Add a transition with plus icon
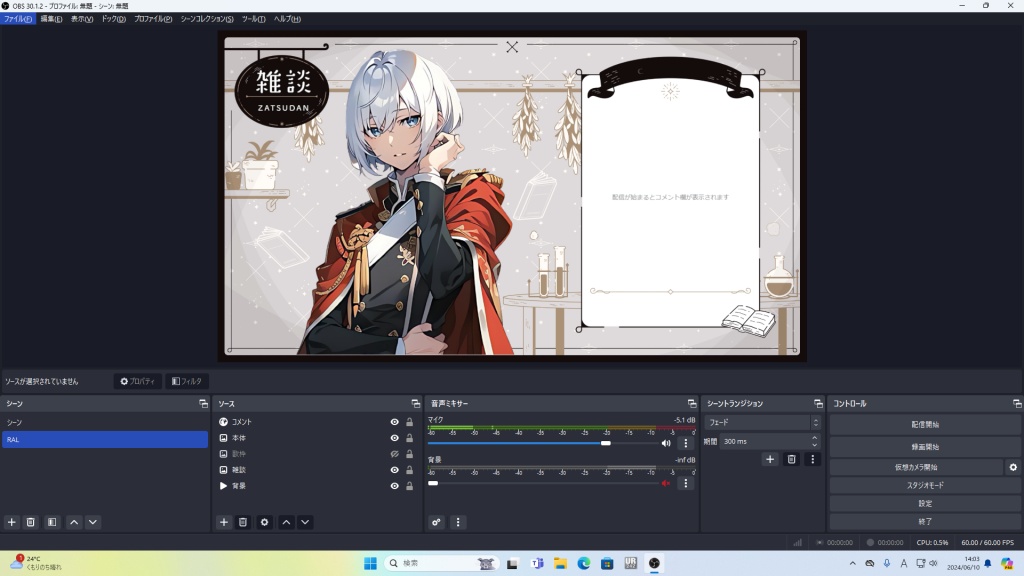Screen dimensions: 1024x576 [770, 460]
